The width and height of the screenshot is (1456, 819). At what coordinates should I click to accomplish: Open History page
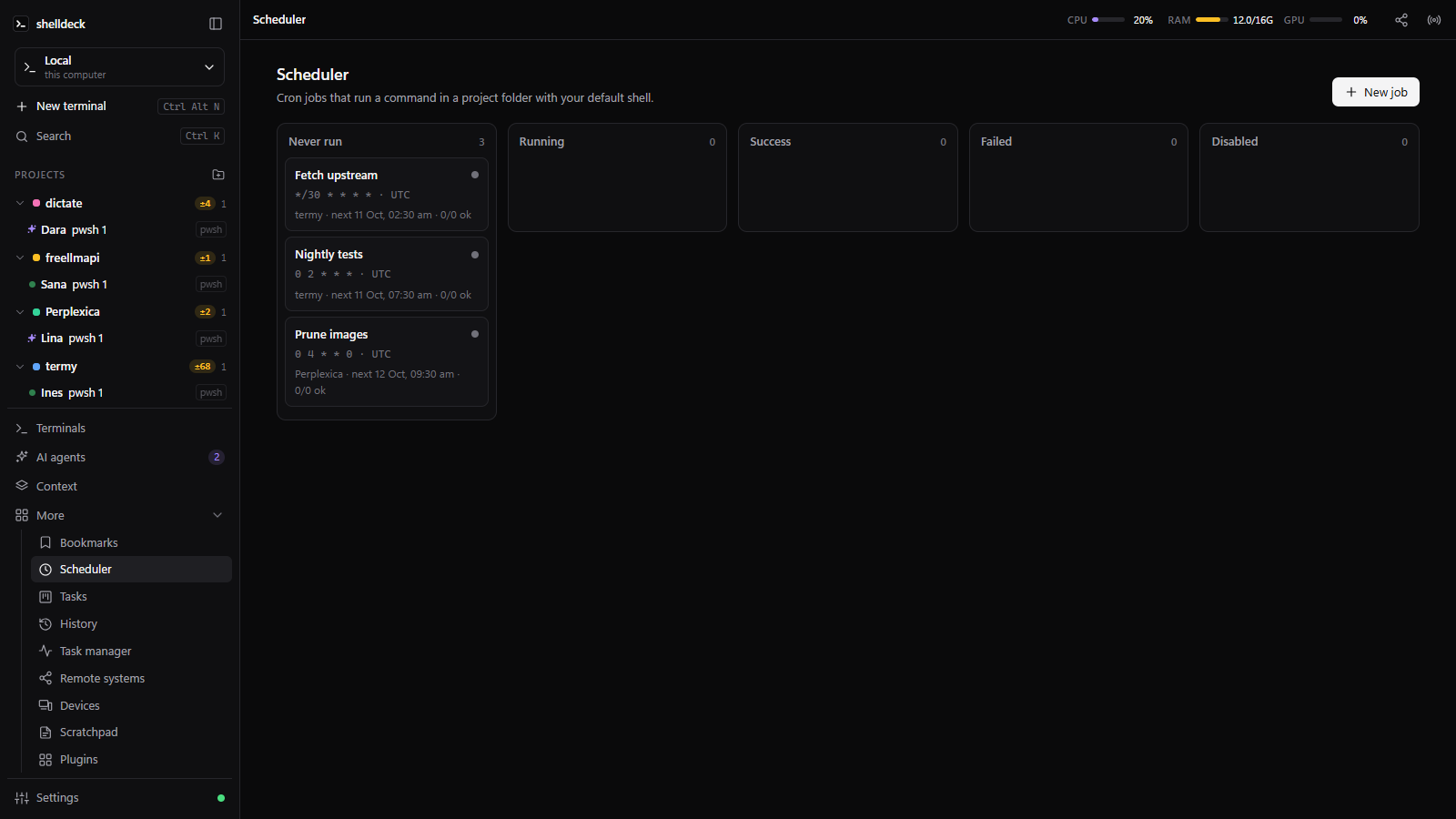tap(131, 624)
